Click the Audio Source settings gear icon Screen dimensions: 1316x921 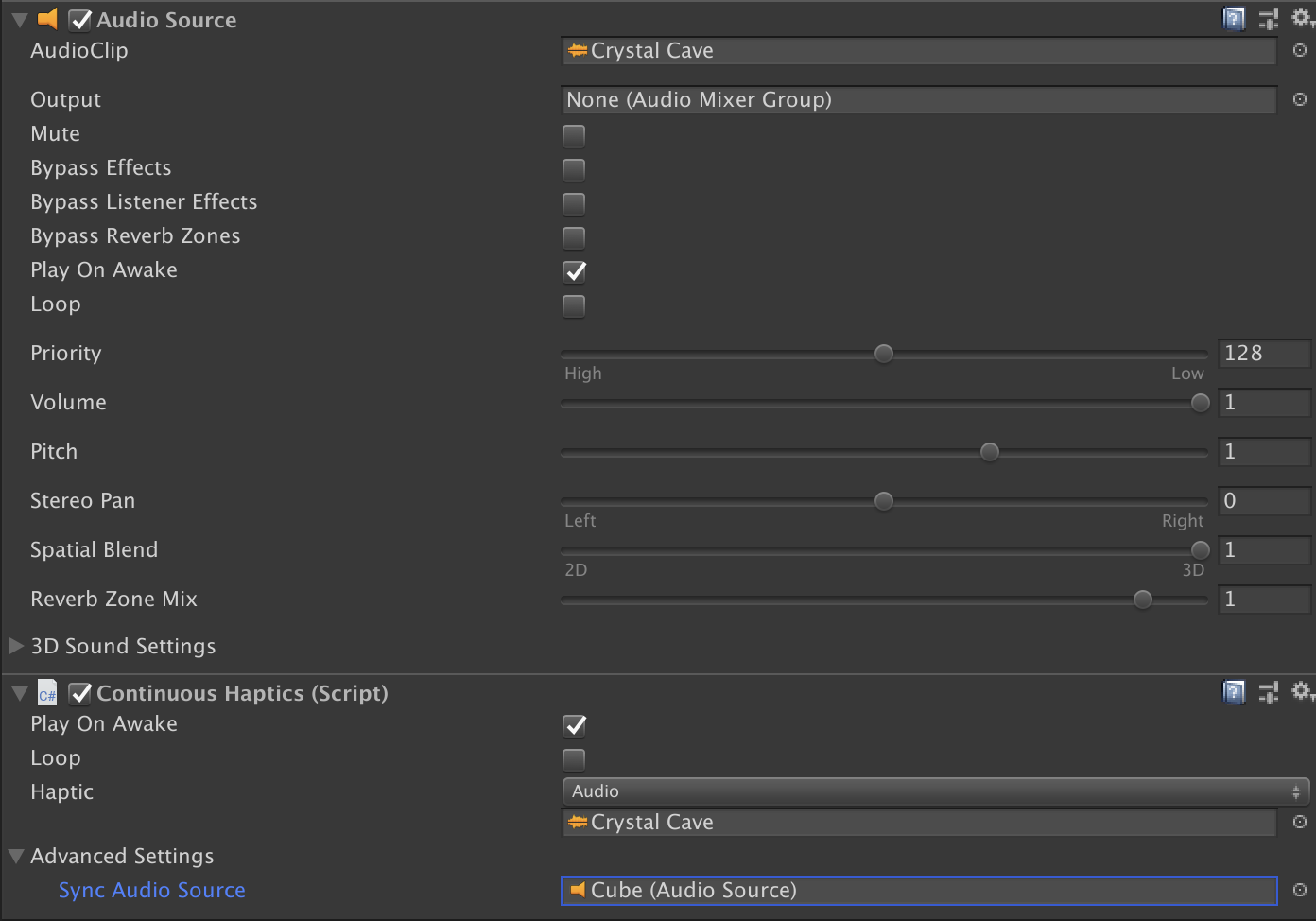tap(1302, 18)
